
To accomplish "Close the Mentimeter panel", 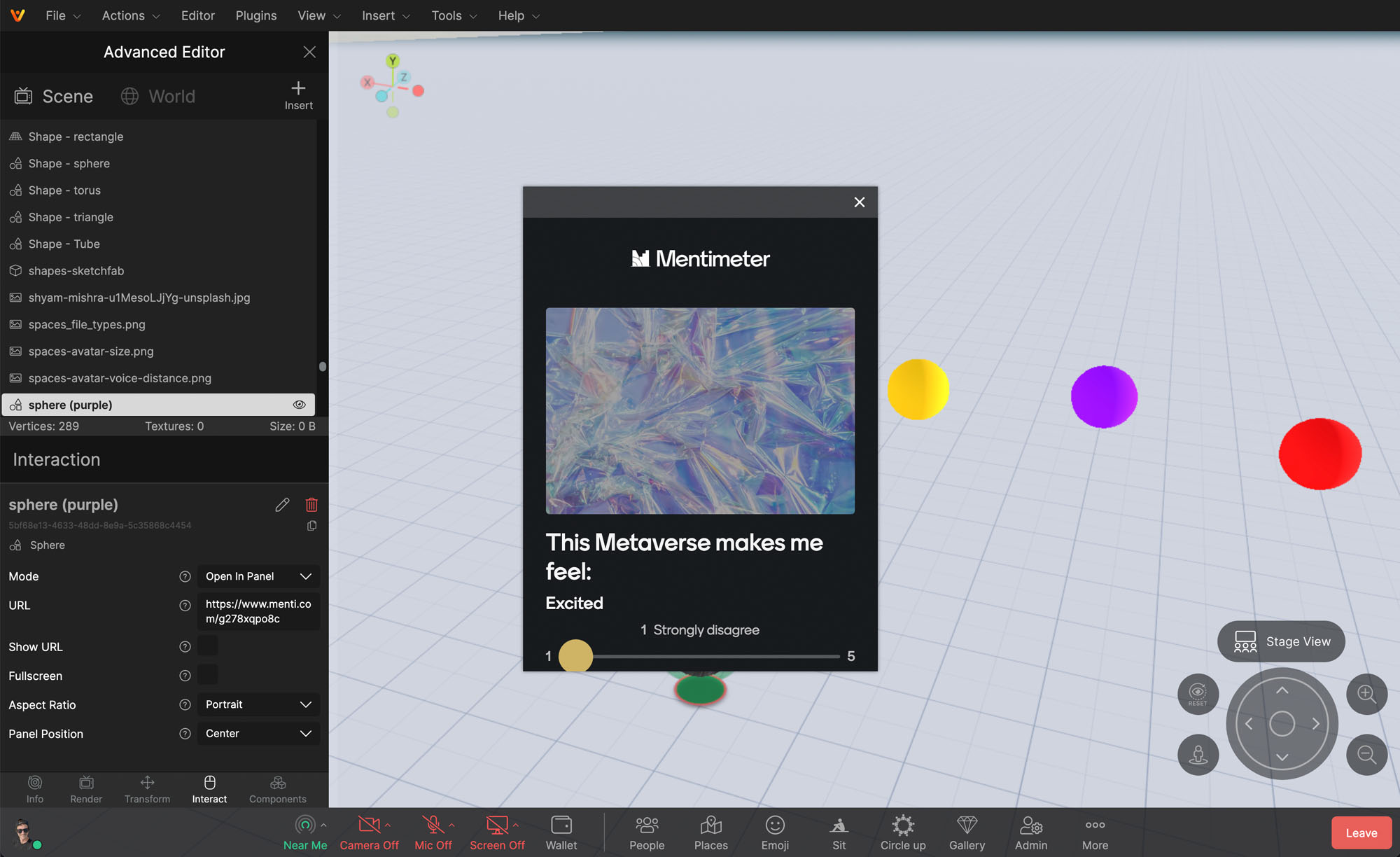I will click(860, 202).
